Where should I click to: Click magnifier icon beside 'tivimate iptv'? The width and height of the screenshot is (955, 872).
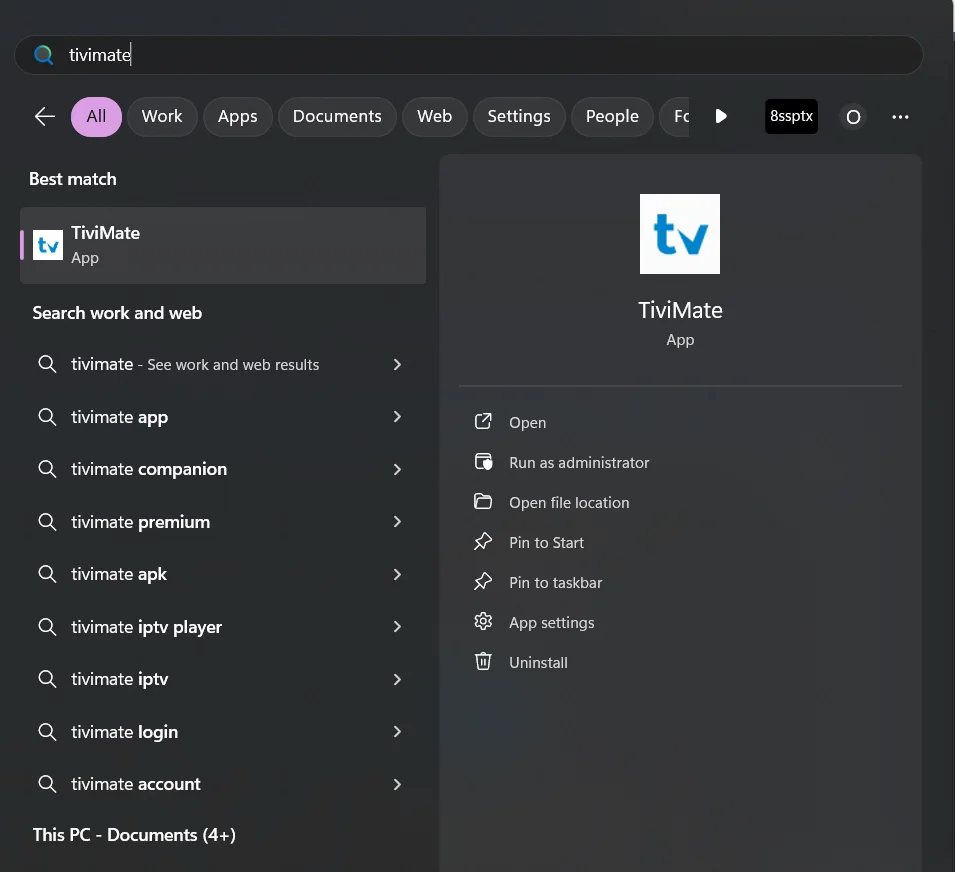click(47, 678)
